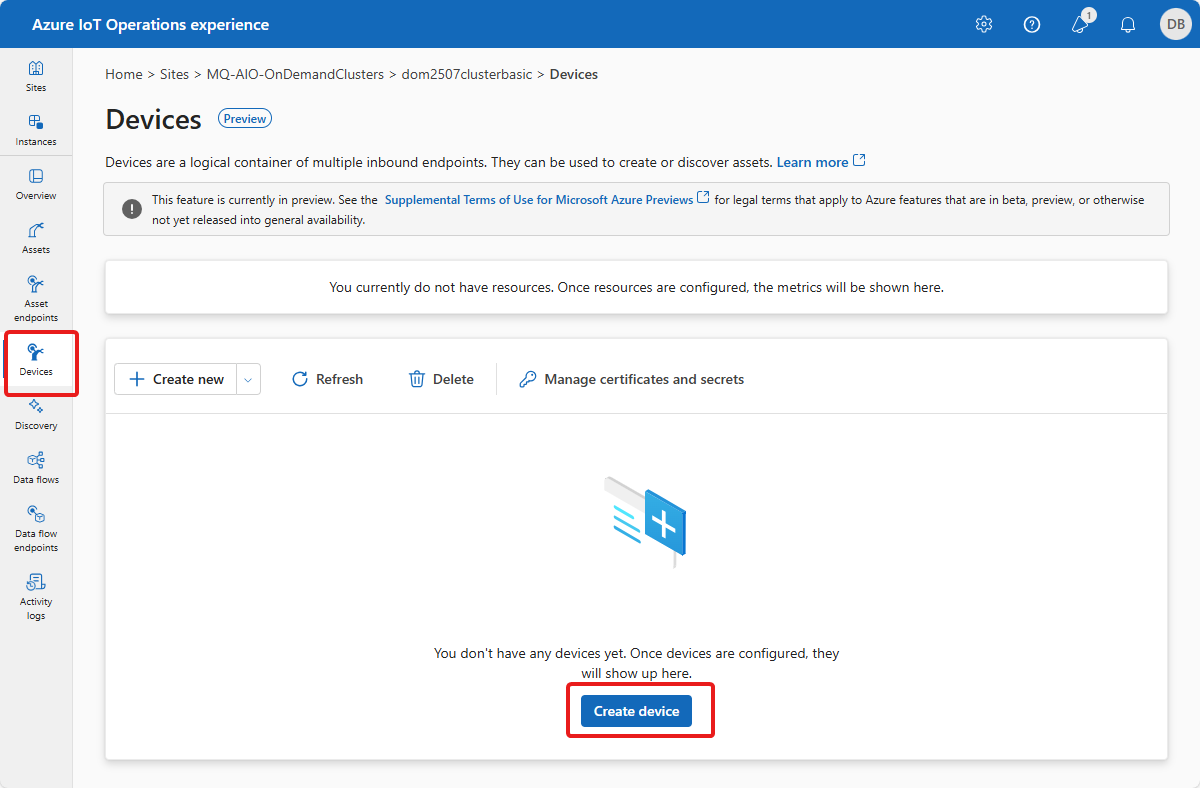Open Instances in the sidebar
Viewport: 1200px width, 788px height.
[36, 130]
